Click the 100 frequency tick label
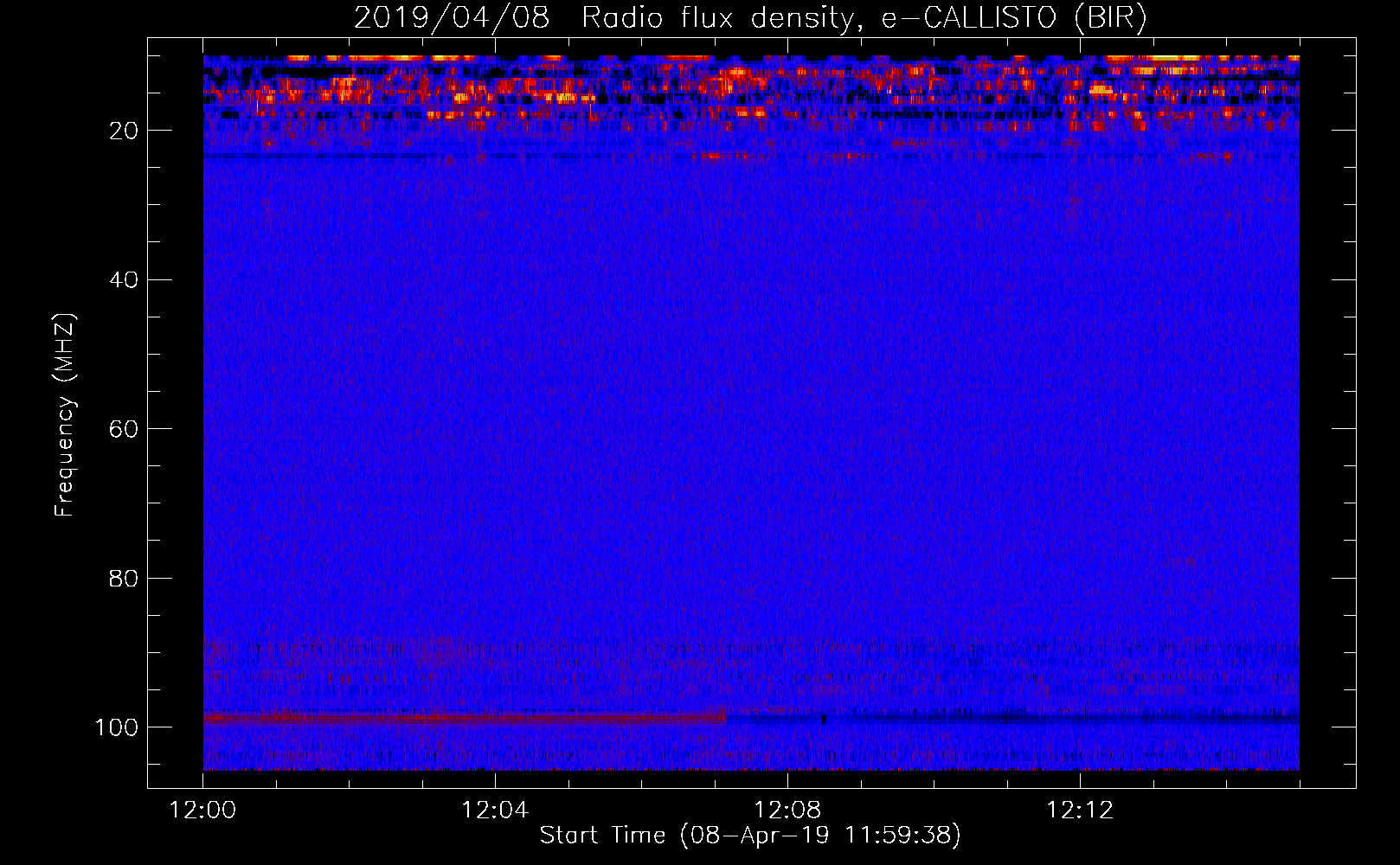 [x=117, y=727]
